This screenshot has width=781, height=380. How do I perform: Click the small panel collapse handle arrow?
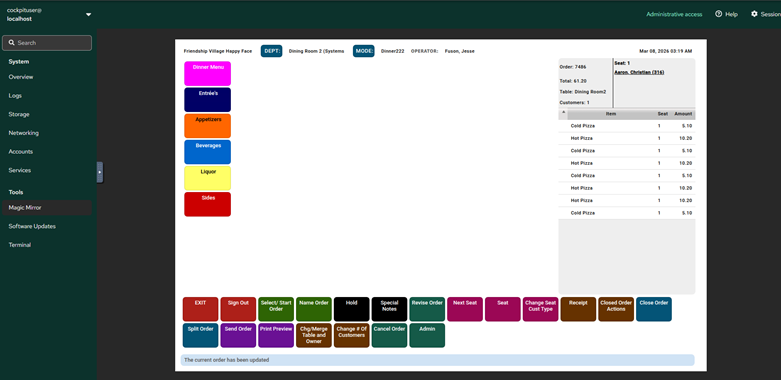(x=100, y=172)
